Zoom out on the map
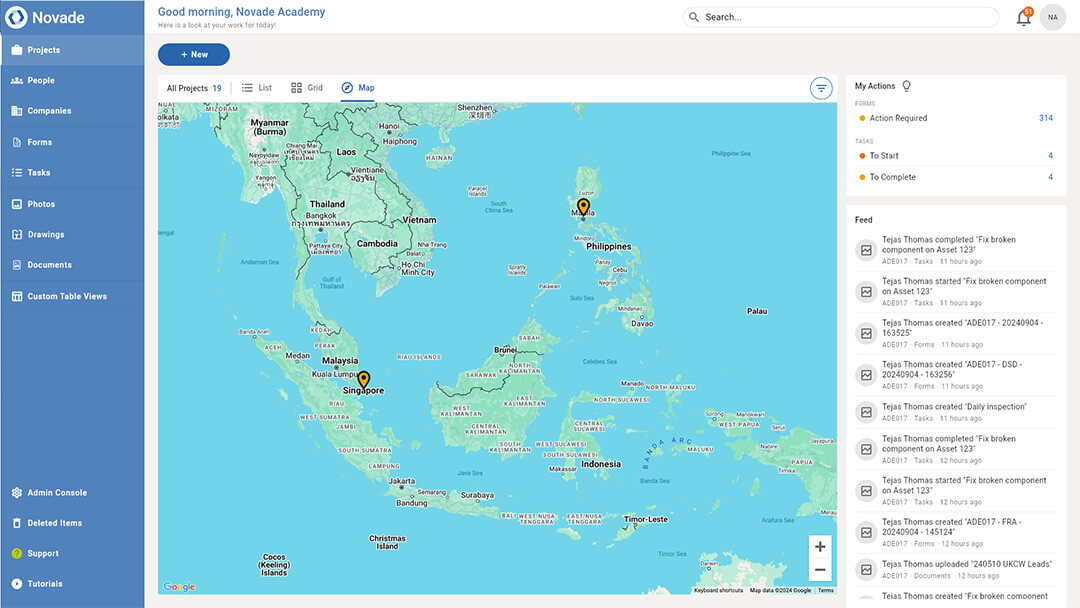 tap(820, 568)
